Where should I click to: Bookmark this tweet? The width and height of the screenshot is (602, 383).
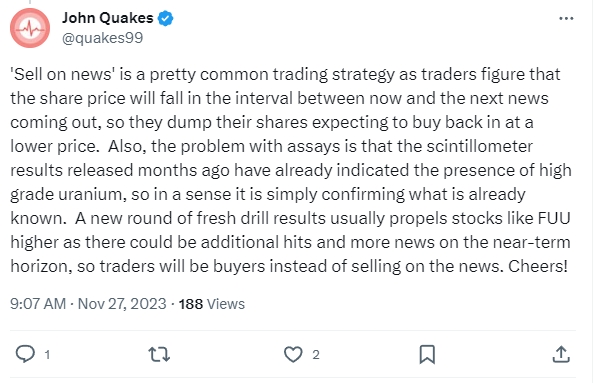(x=427, y=354)
